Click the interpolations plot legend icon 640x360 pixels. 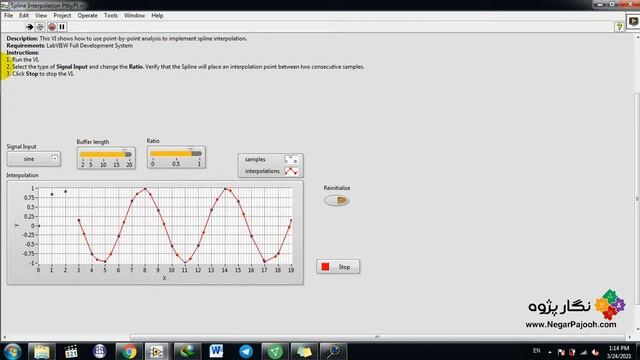[x=291, y=171]
